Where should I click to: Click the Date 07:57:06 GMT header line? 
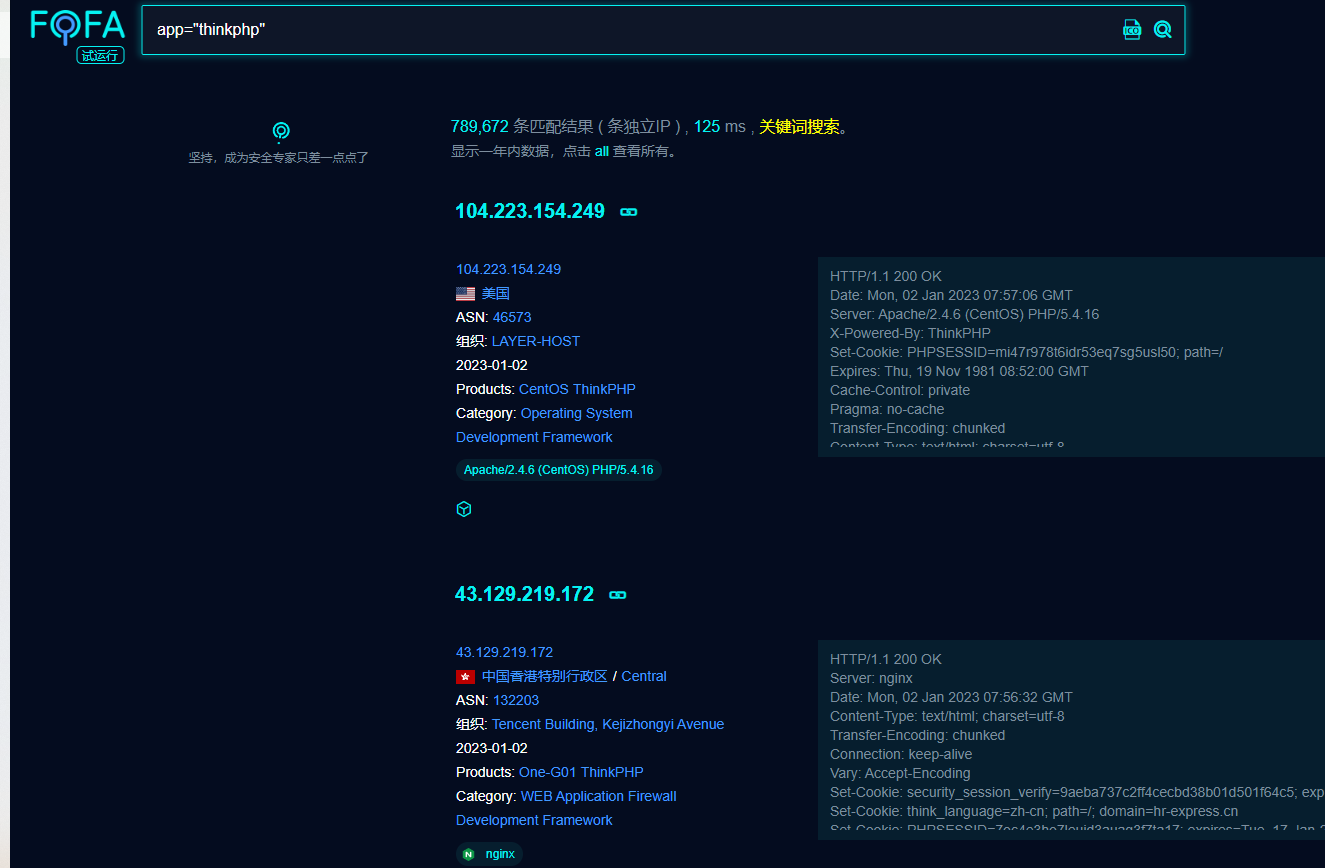(x=951, y=295)
